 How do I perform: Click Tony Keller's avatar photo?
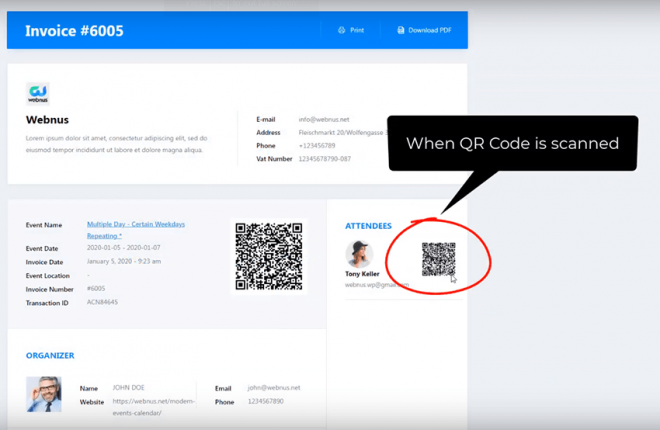(x=359, y=254)
